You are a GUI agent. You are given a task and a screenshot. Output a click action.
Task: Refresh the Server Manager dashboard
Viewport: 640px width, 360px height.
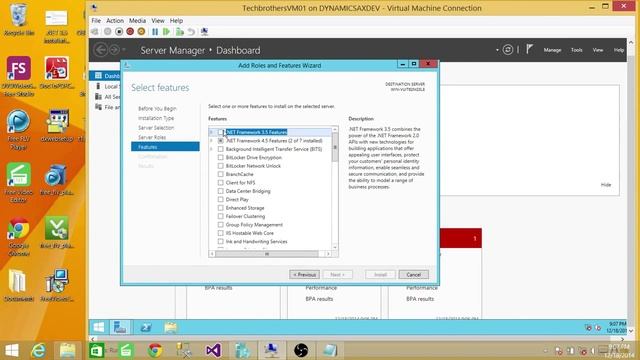508,50
